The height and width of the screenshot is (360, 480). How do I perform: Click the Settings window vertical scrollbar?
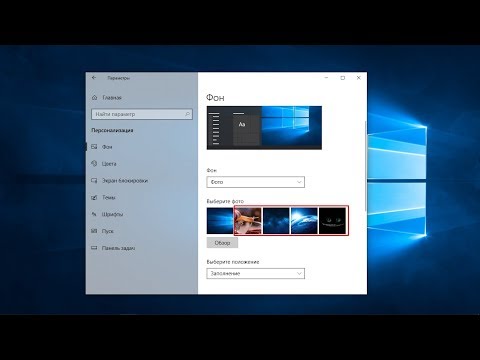(366, 166)
